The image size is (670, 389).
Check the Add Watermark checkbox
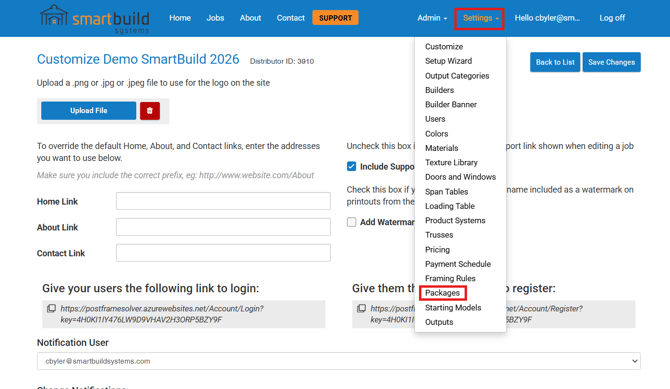pos(351,222)
